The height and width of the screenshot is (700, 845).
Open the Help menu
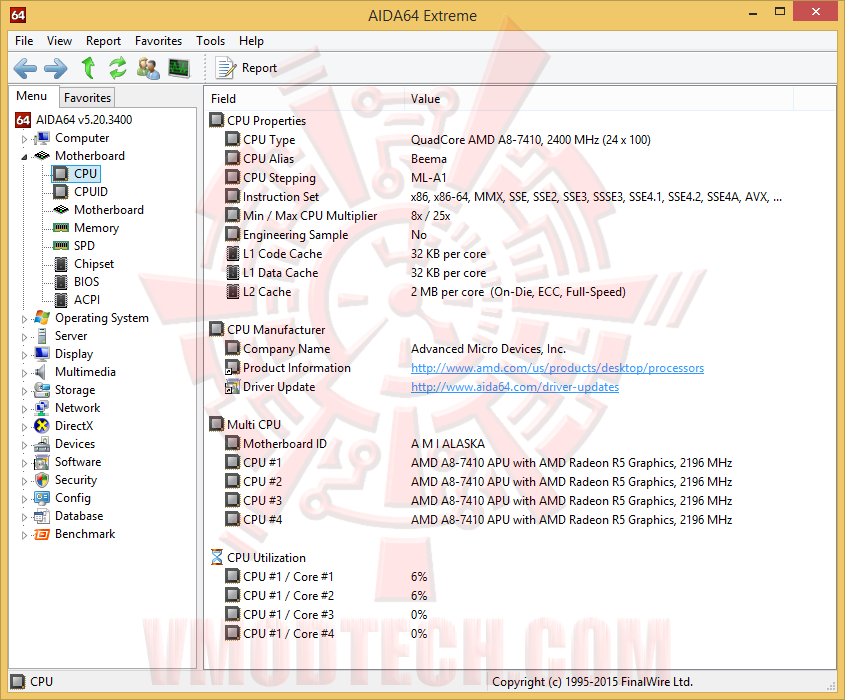[x=251, y=41]
